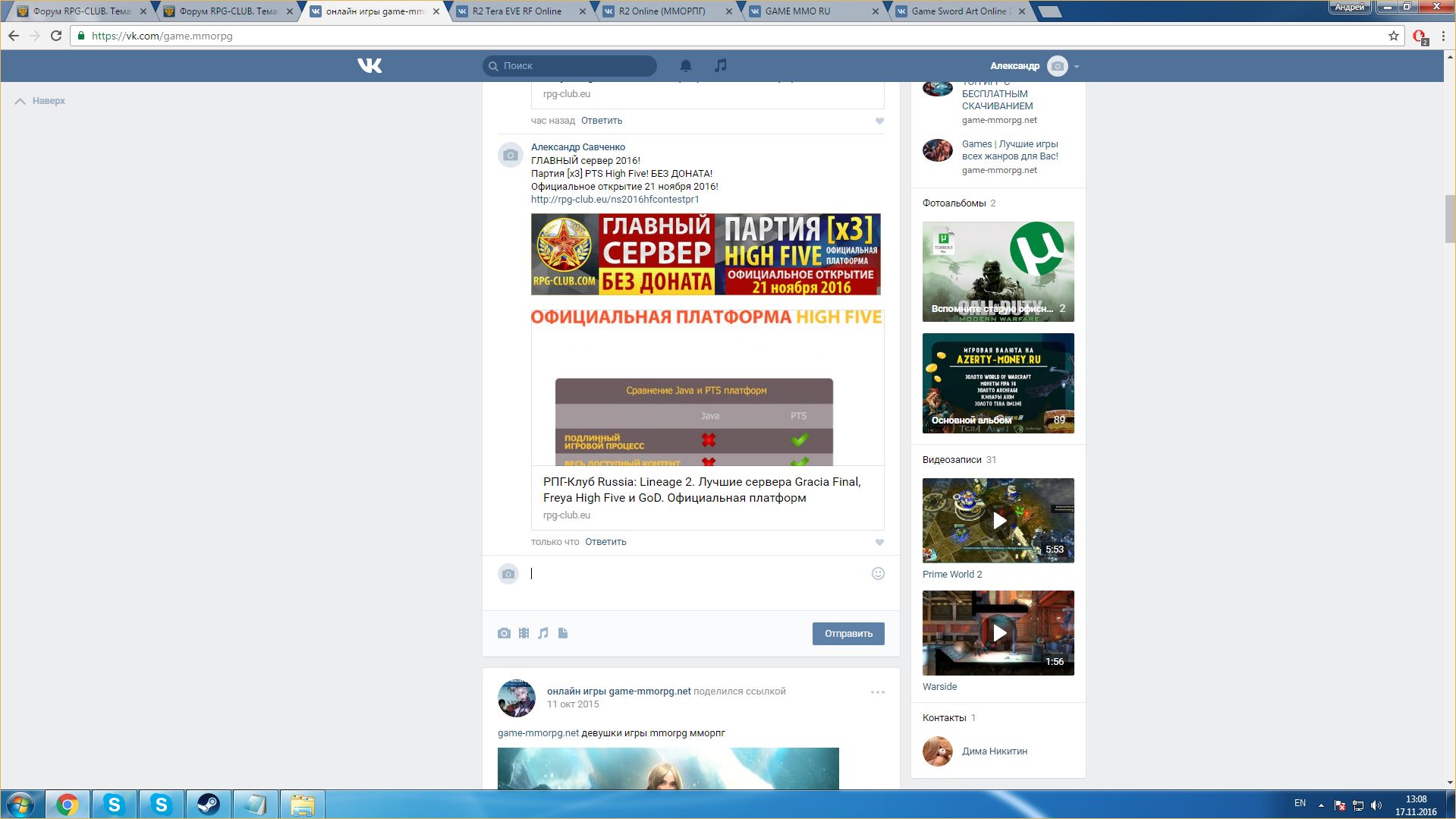The width and height of the screenshot is (1456, 819).
Task: Launch Google Chrome from the taskbar
Action: 68,805
